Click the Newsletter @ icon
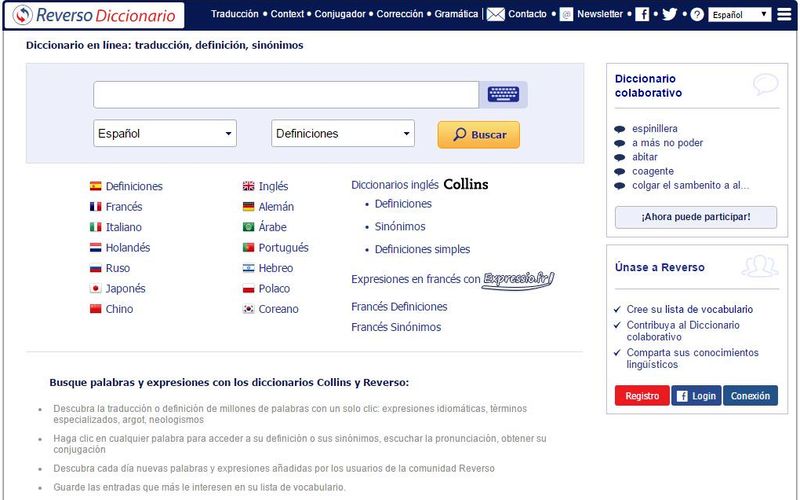The height and width of the screenshot is (500, 800). click(566, 15)
